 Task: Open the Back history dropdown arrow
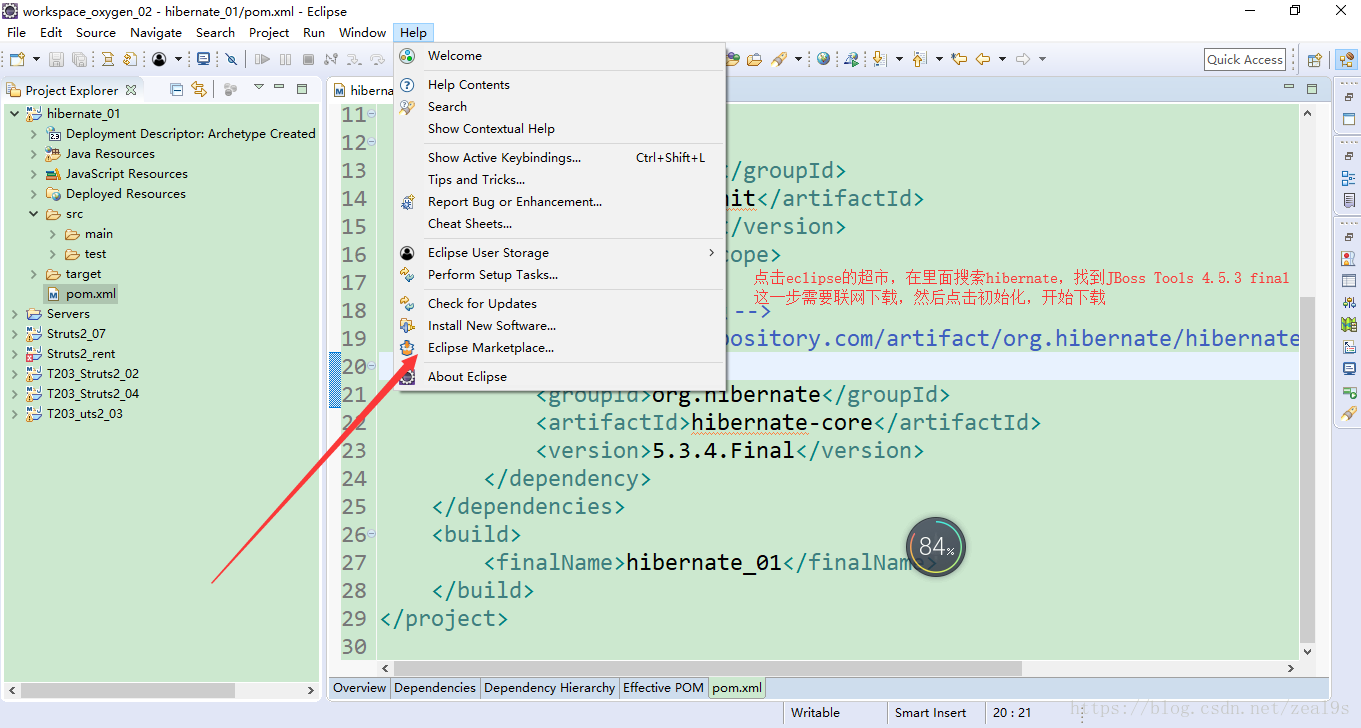coord(1002,59)
